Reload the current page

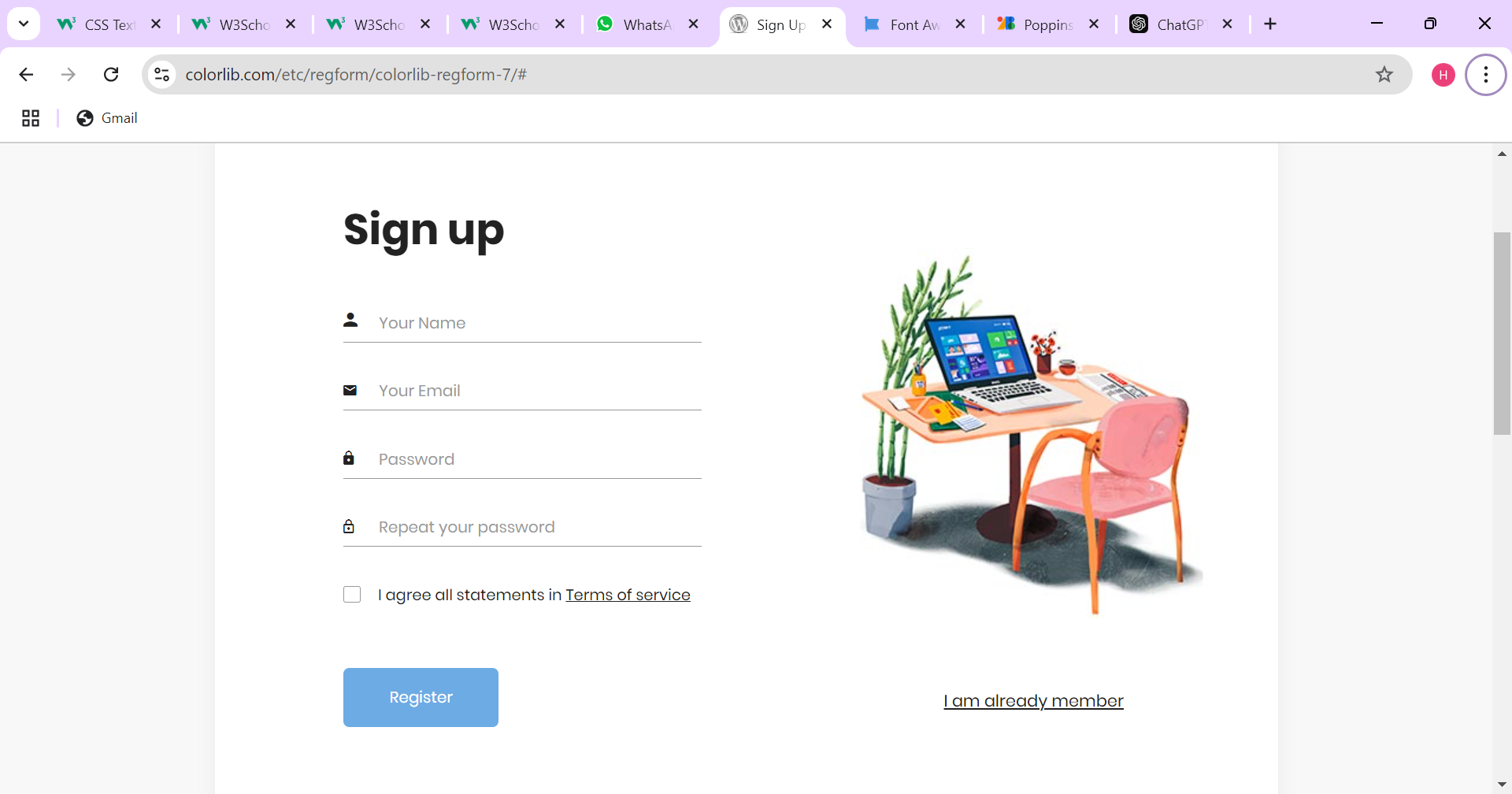[x=111, y=75]
